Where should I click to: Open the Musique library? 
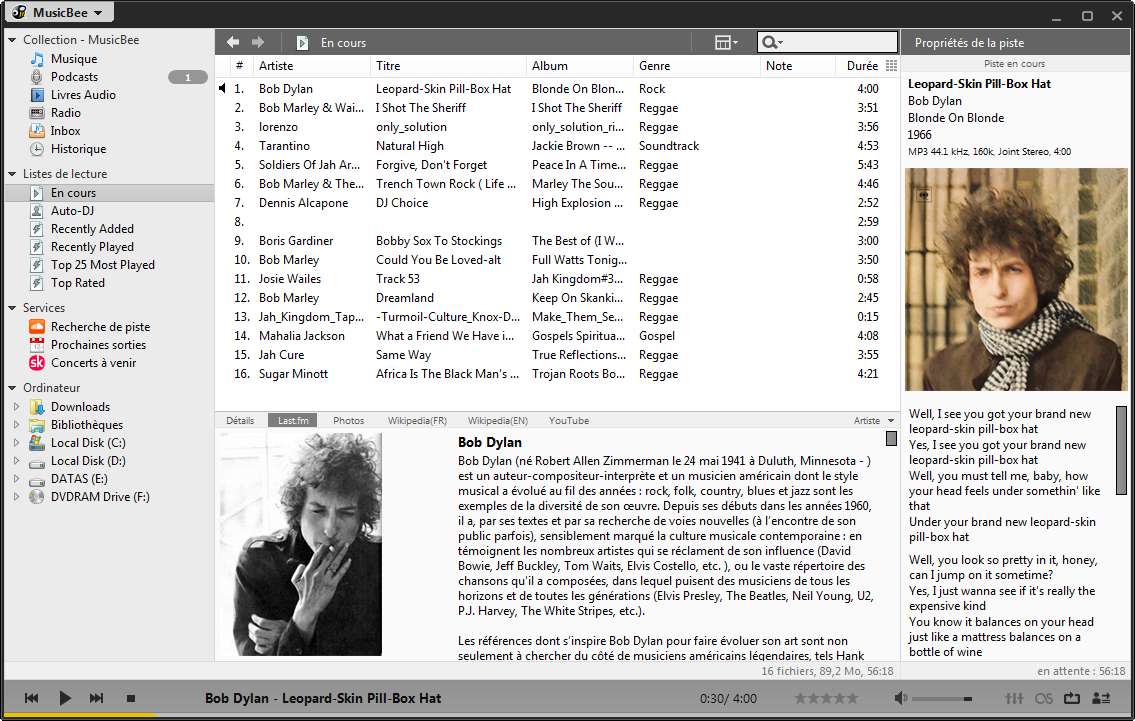coord(73,59)
